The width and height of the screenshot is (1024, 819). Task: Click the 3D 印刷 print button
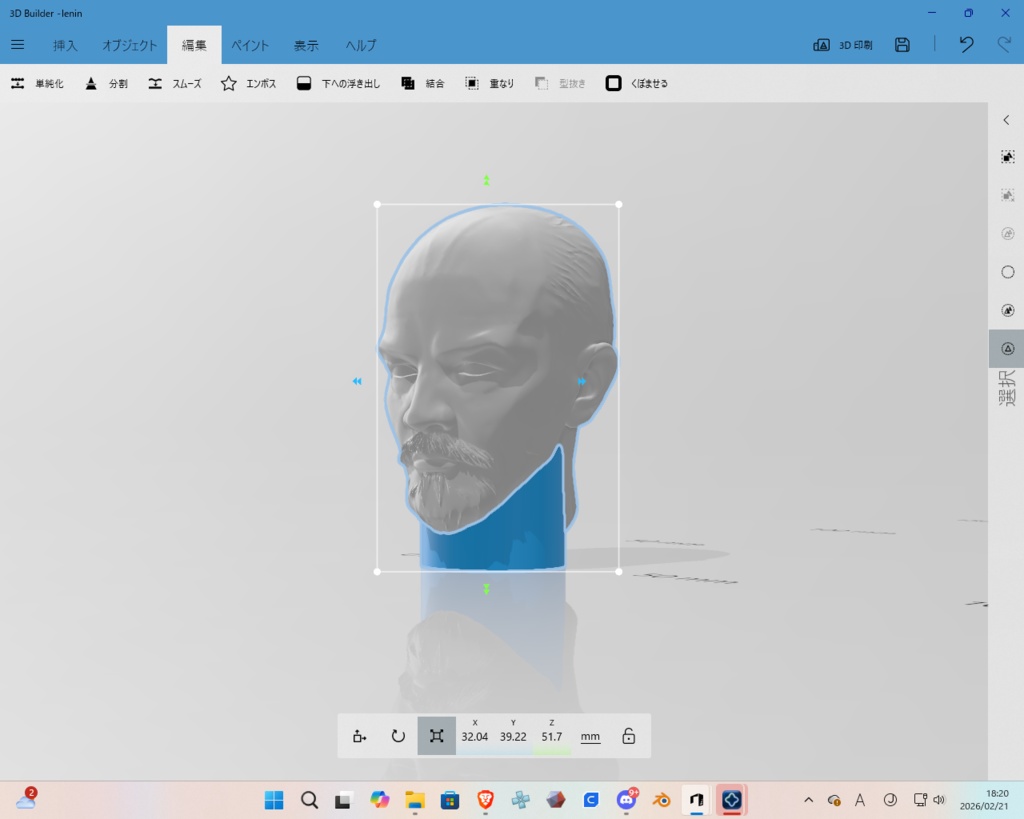click(x=843, y=44)
